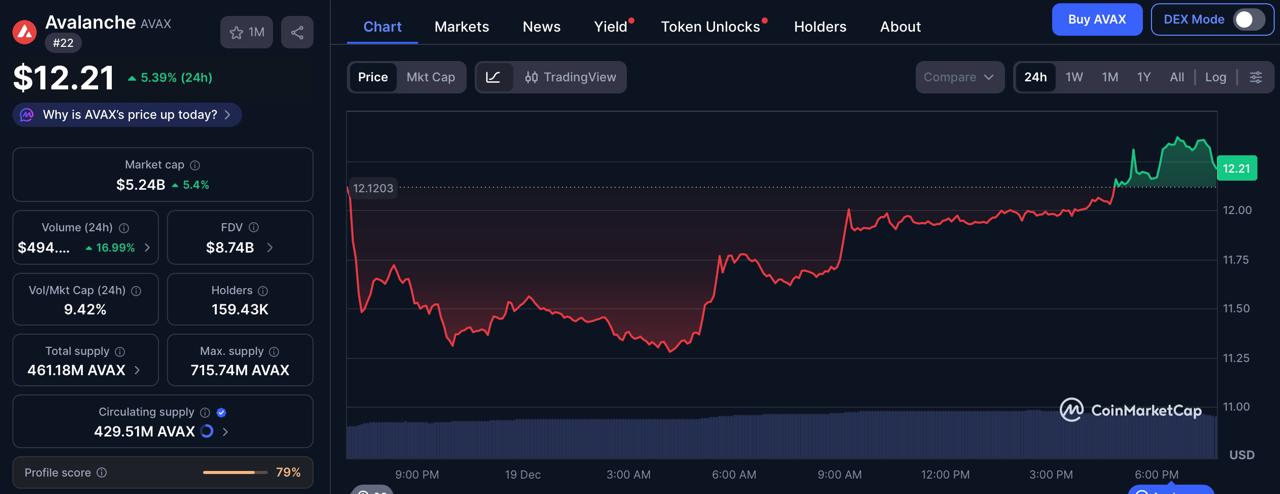Click the info icon beside Vol/Mkt Cap (24h)

(136, 291)
